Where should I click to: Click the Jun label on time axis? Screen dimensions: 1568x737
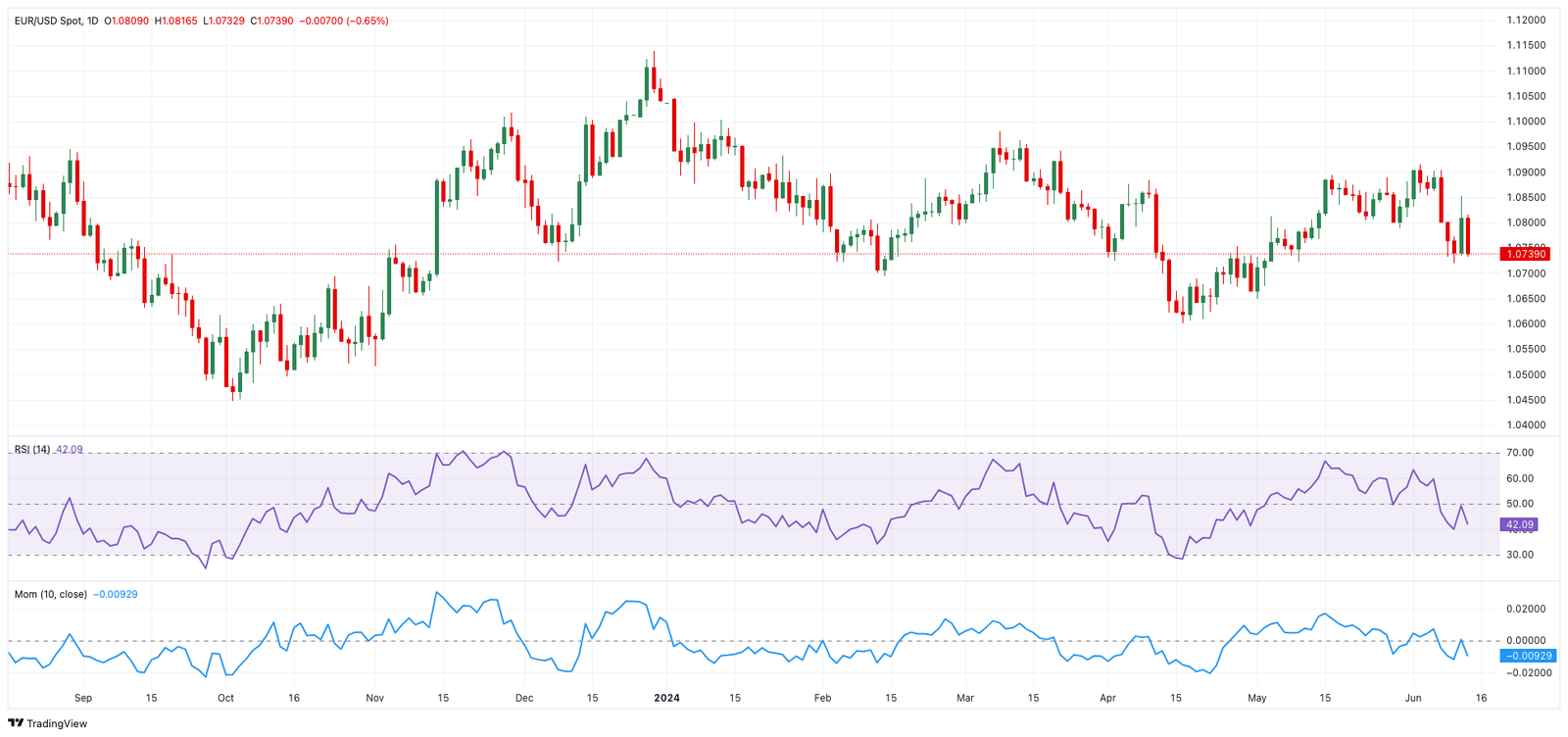pyautogui.click(x=1413, y=698)
